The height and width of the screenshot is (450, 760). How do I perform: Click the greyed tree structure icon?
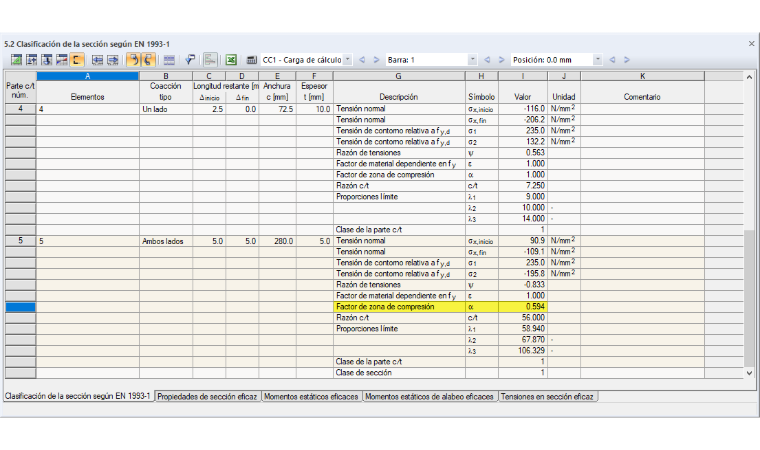click(x=210, y=60)
